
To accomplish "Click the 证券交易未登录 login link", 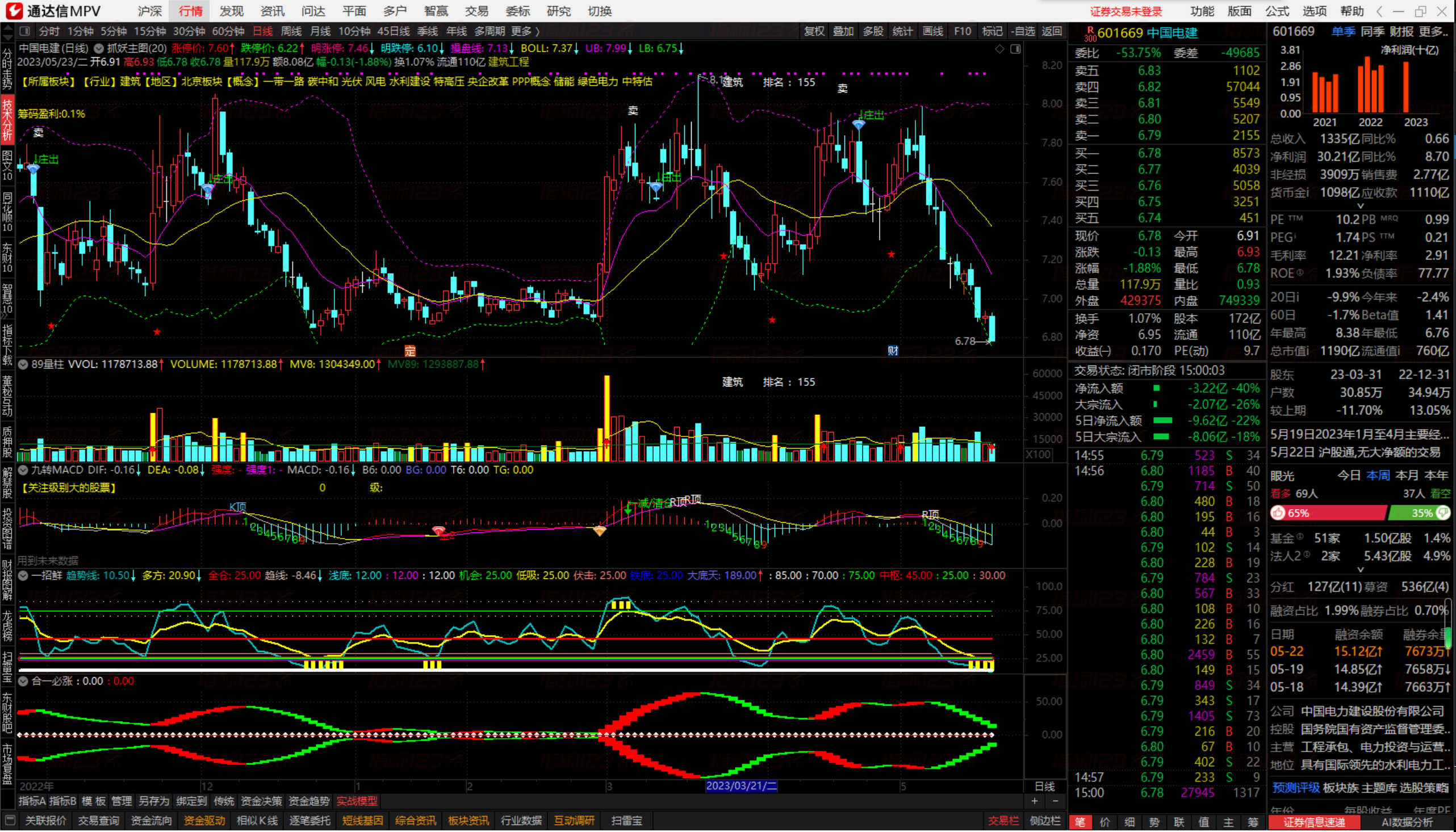I will 1126,11.
